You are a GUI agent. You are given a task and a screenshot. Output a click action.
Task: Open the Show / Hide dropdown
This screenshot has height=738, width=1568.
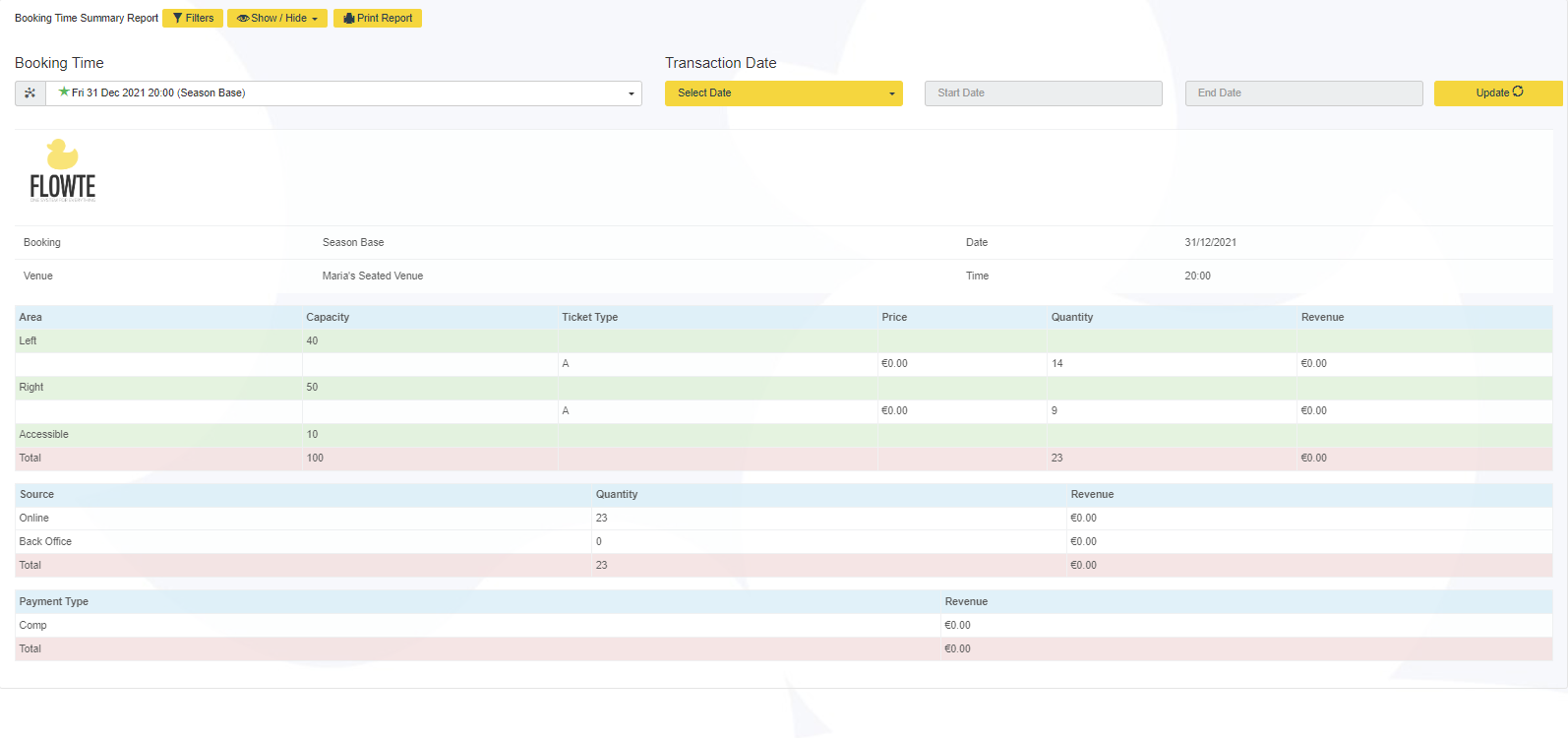pos(277,18)
